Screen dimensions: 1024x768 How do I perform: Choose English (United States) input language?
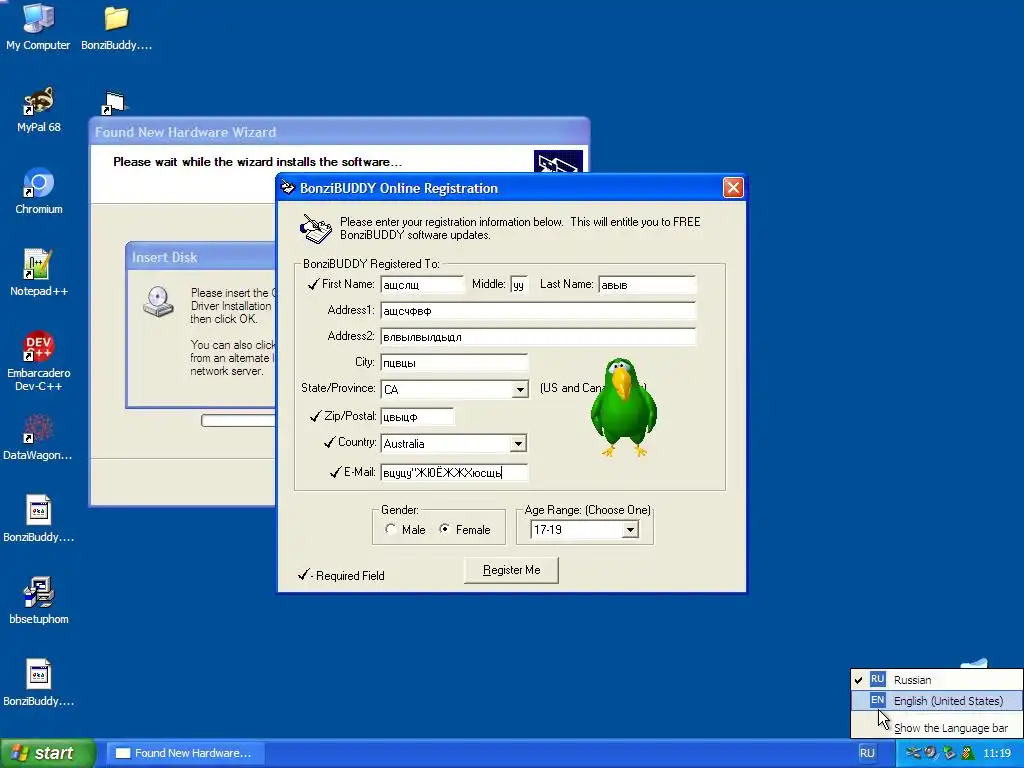click(936, 701)
